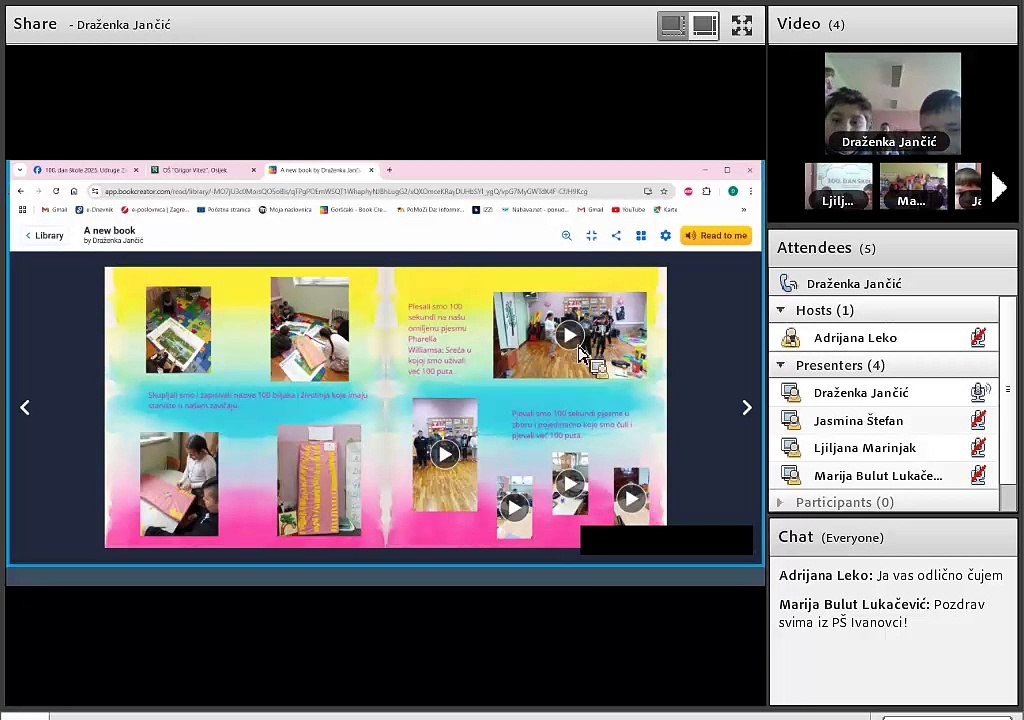Open the Book Creator pages grid icon
This screenshot has width=1024, height=720.
pos(641,235)
